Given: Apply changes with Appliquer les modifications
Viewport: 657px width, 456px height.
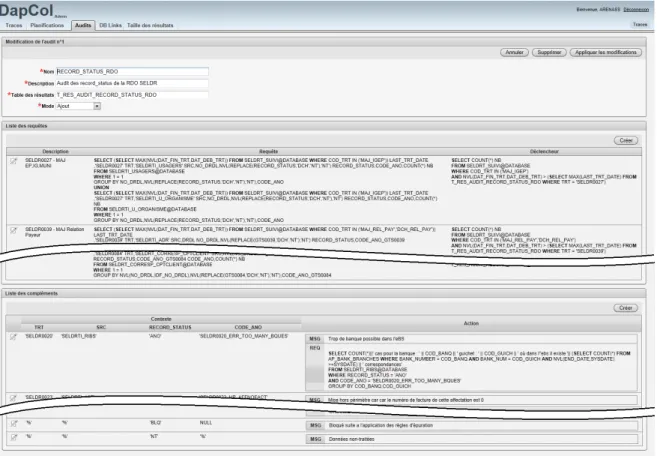Looking at the screenshot, I should [x=605, y=52].
